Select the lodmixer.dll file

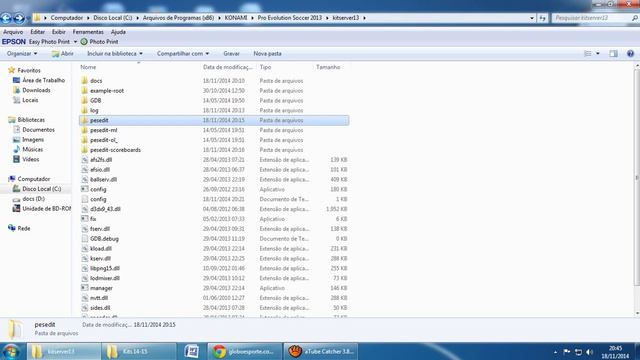tap(105, 278)
